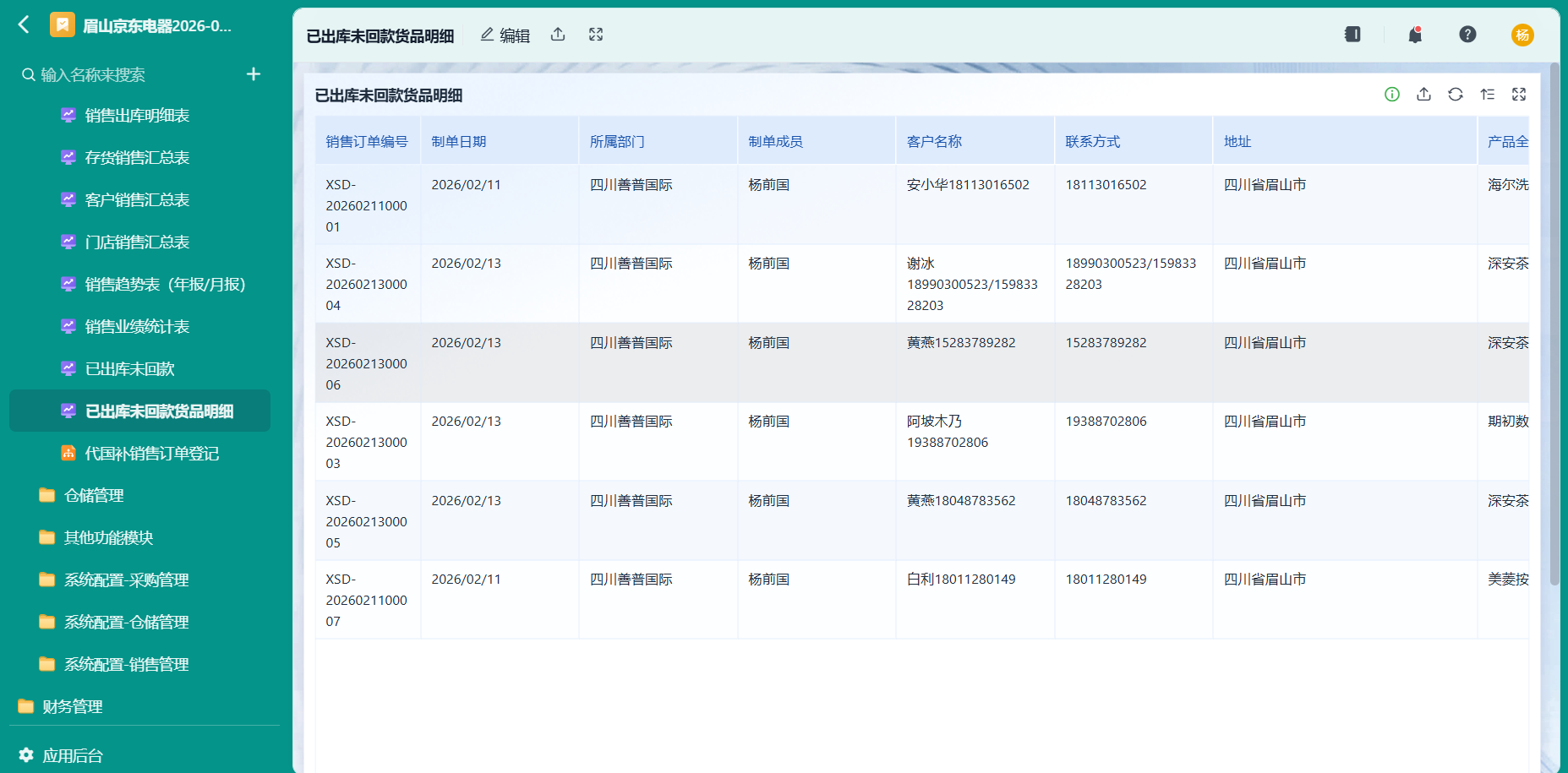The image size is (1568, 773).
Task: Expand report panel to fullscreen
Action: (x=1519, y=95)
